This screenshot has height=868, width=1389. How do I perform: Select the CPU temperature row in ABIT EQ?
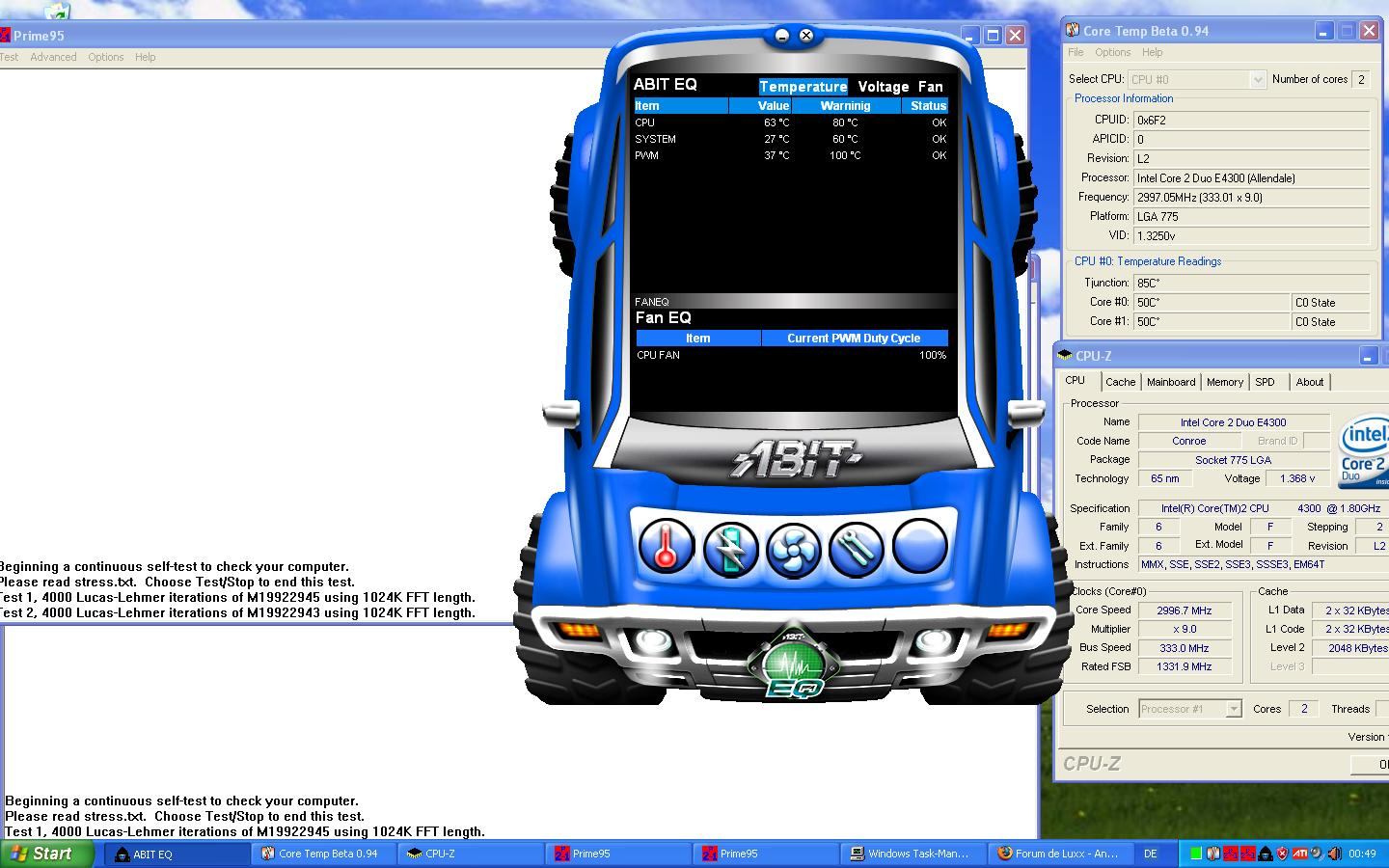(791, 122)
